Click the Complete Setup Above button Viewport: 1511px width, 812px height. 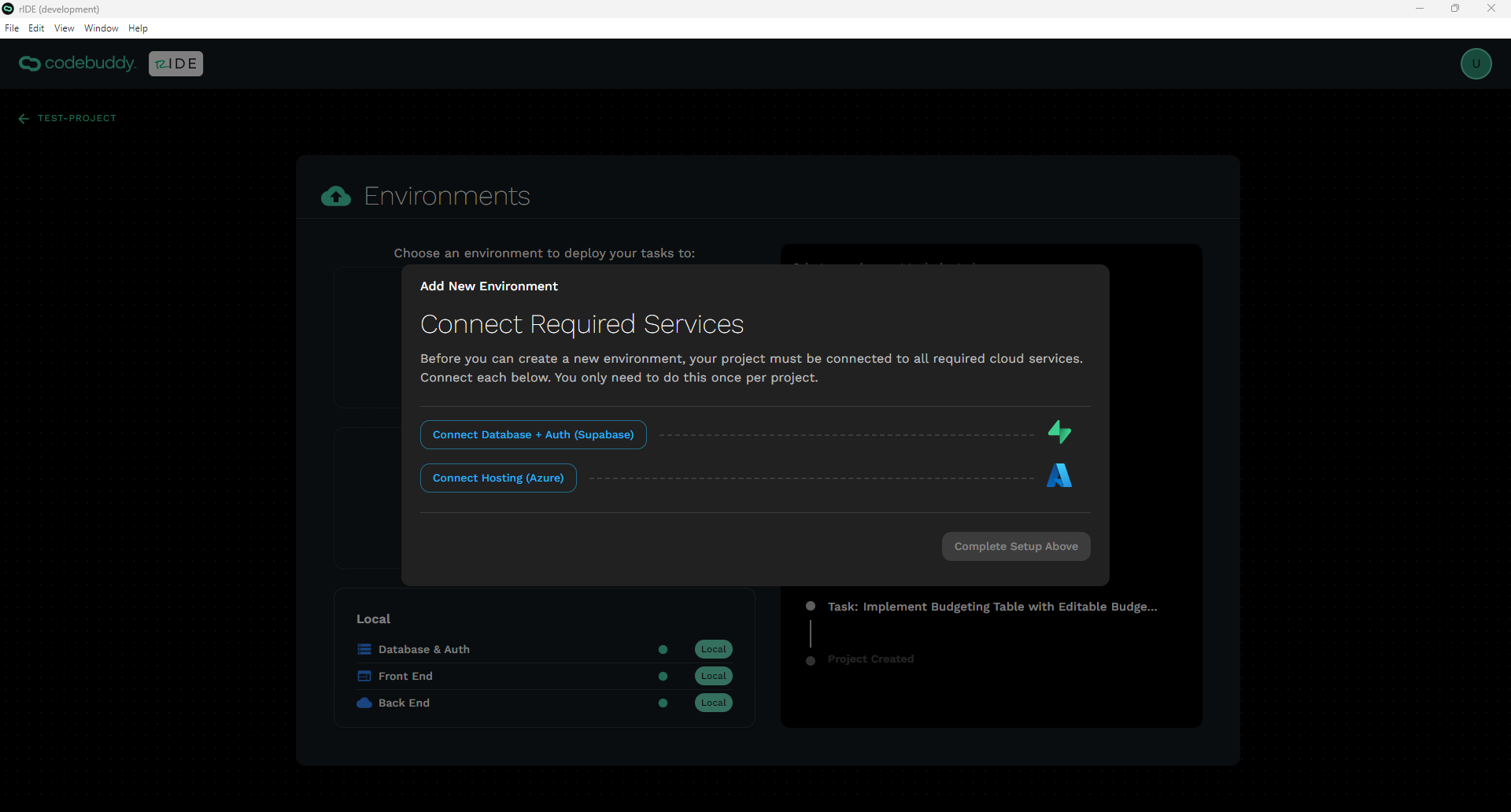1016,547
